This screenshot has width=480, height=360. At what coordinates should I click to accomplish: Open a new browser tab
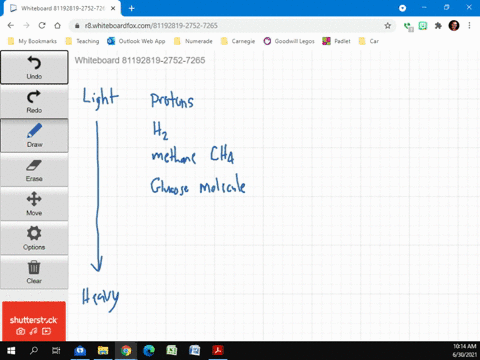pyautogui.click(x=132, y=8)
